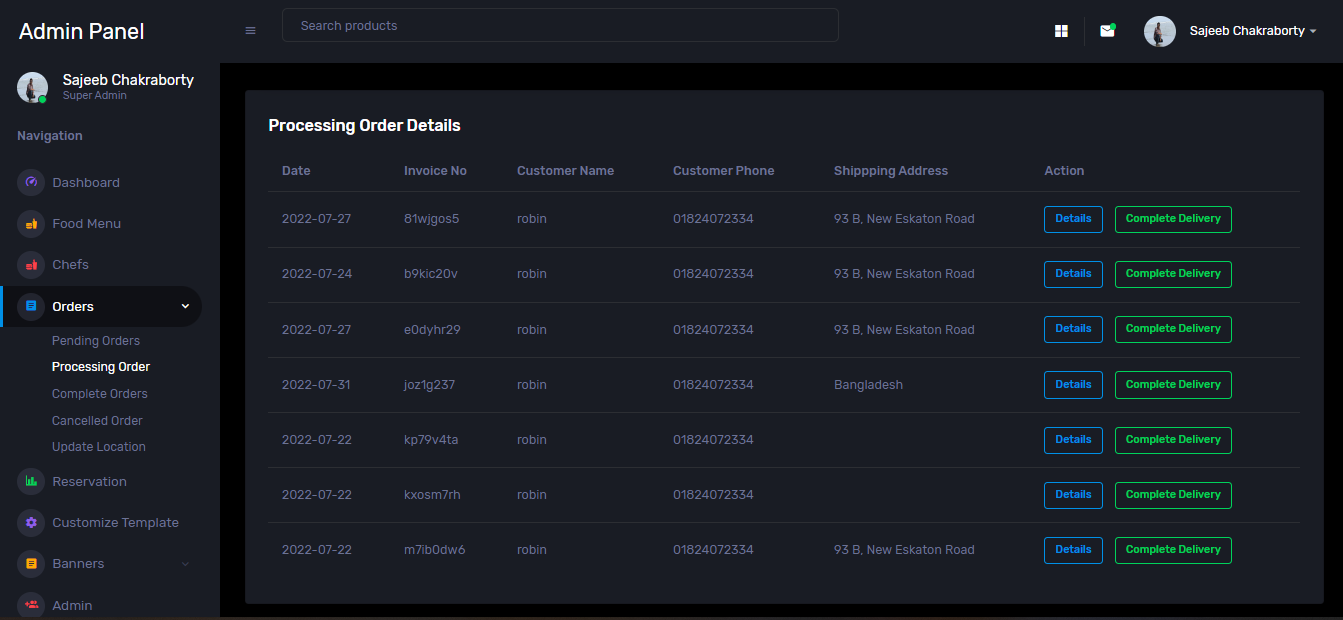Collapse the Orders menu chevron
Image resolution: width=1343 pixels, height=620 pixels.
tap(185, 307)
